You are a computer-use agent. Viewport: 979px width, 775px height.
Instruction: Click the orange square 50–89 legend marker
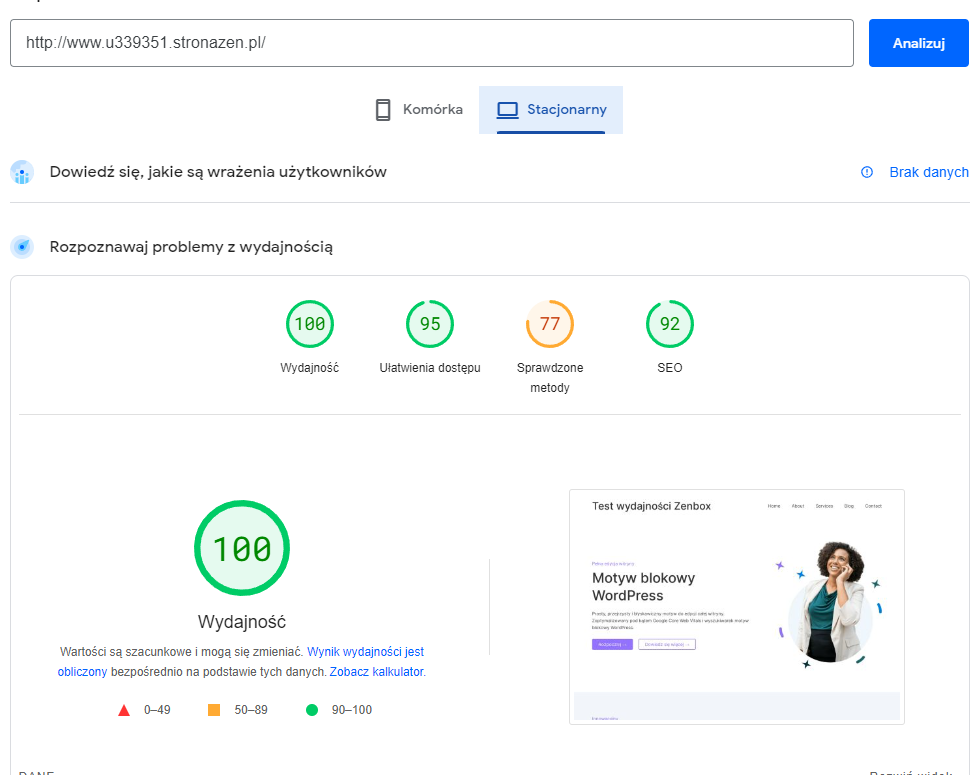(214, 710)
